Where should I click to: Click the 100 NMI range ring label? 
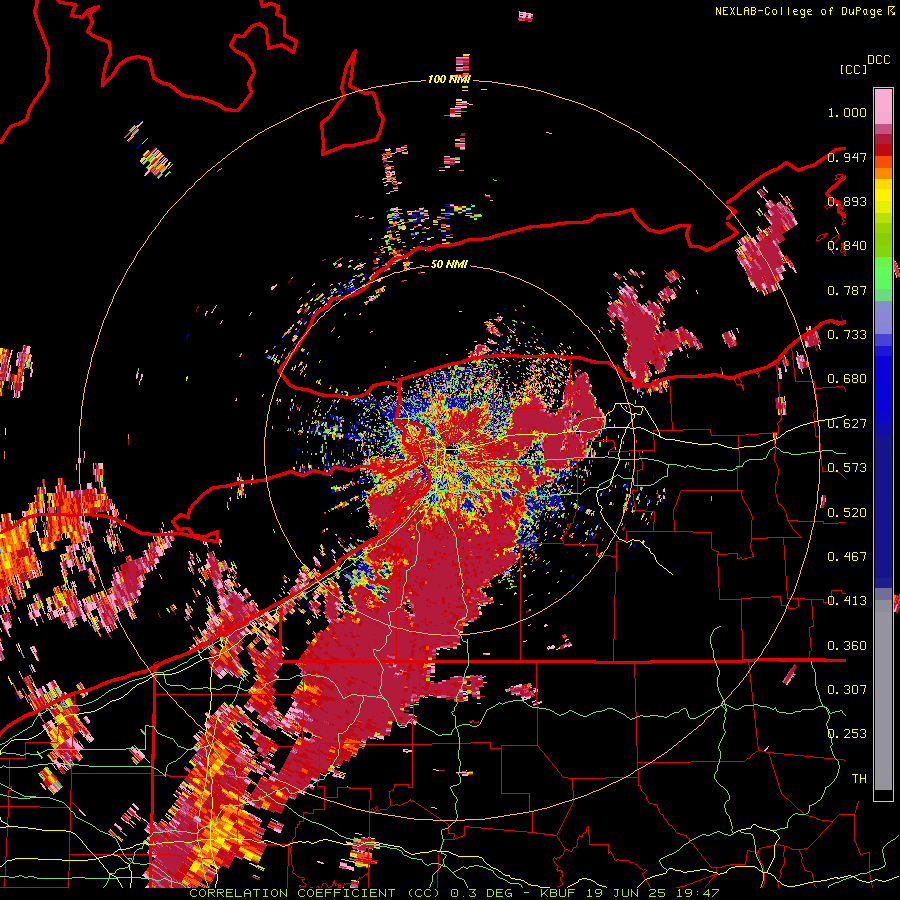[449, 79]
